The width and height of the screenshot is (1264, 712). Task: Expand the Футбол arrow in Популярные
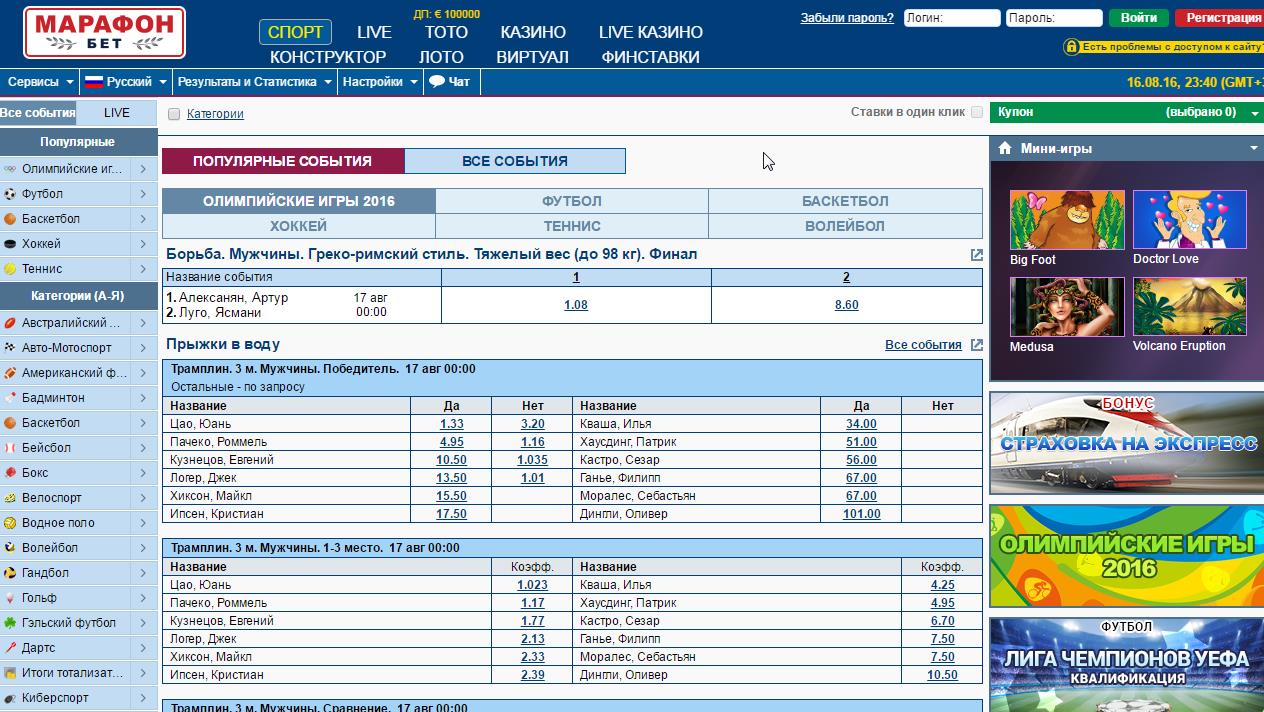[x=143, y=194]
